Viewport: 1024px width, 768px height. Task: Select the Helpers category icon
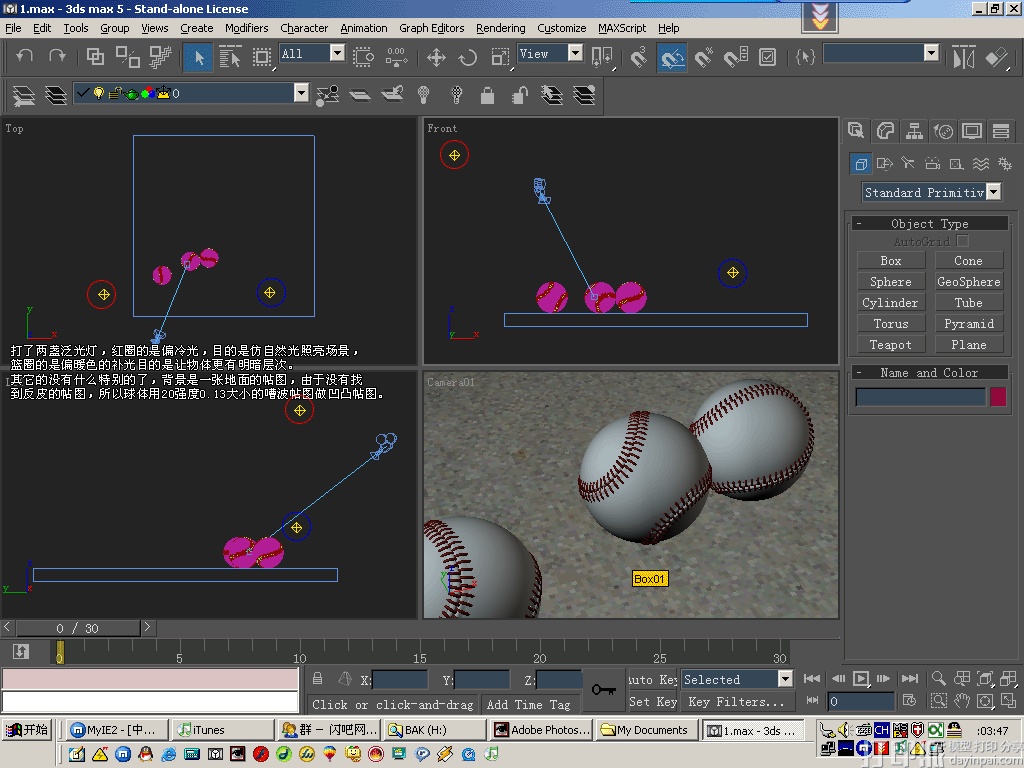click(x=957, y=163)
